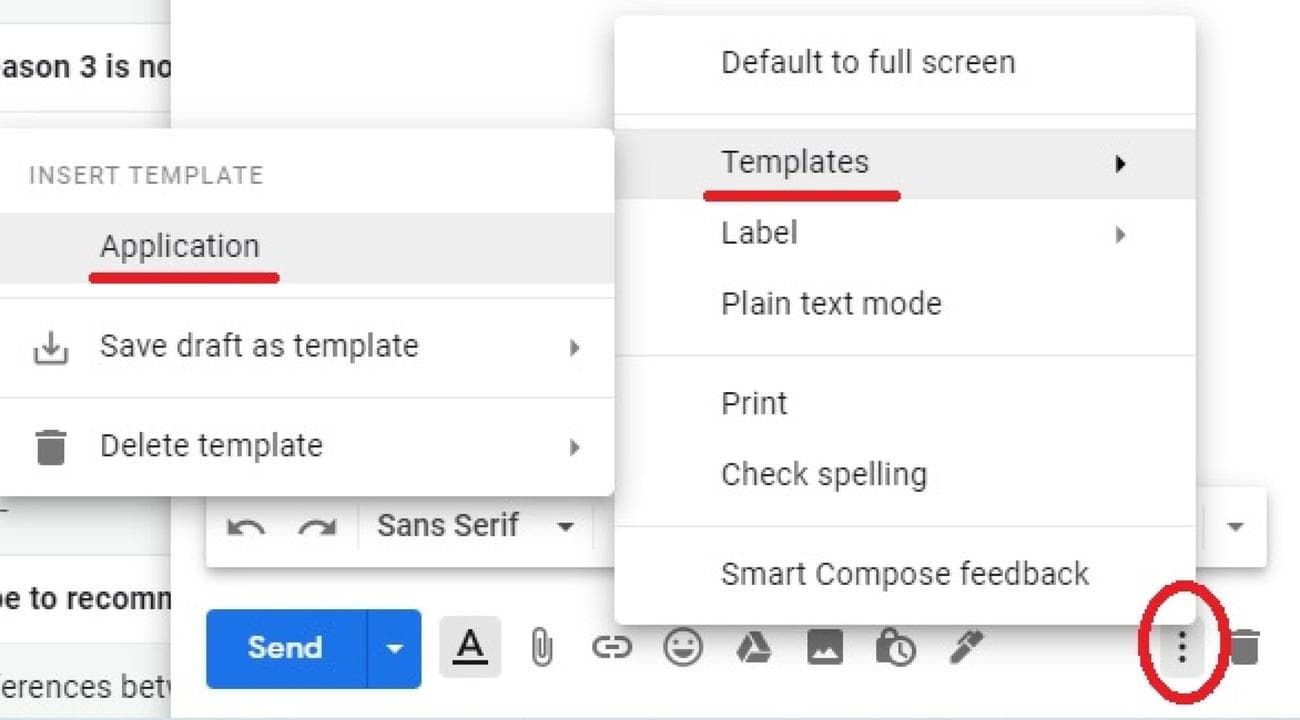Open the emoji picker
1300x720 pixels.
(683, 647)
